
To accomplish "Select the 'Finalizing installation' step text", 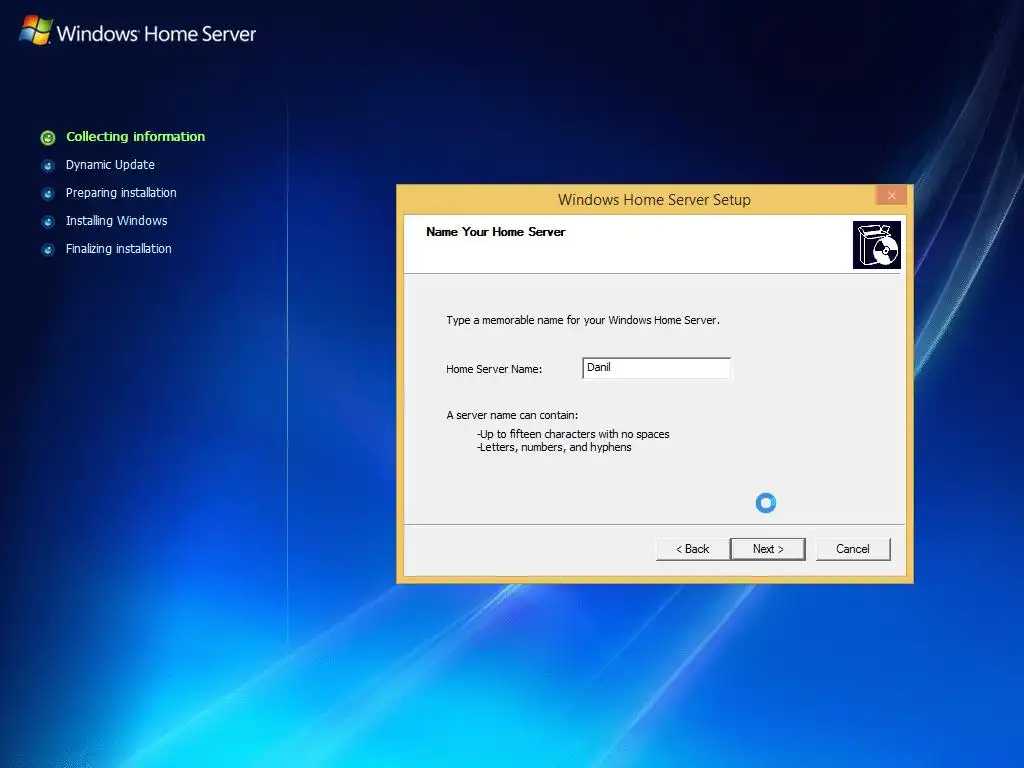I will point(119,249).
